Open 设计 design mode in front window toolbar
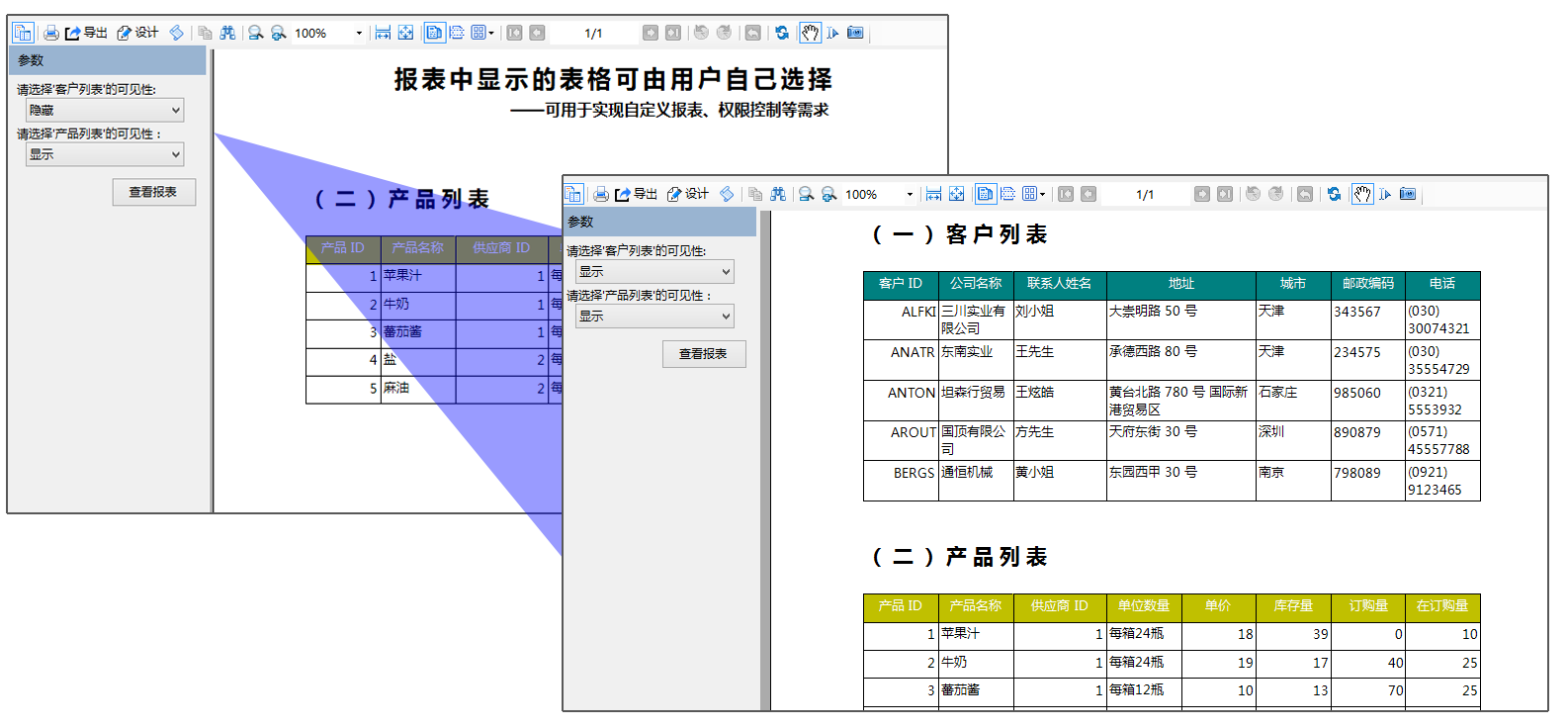The width and height of the screenshot is (1568, 728). (x=688, y=194)
